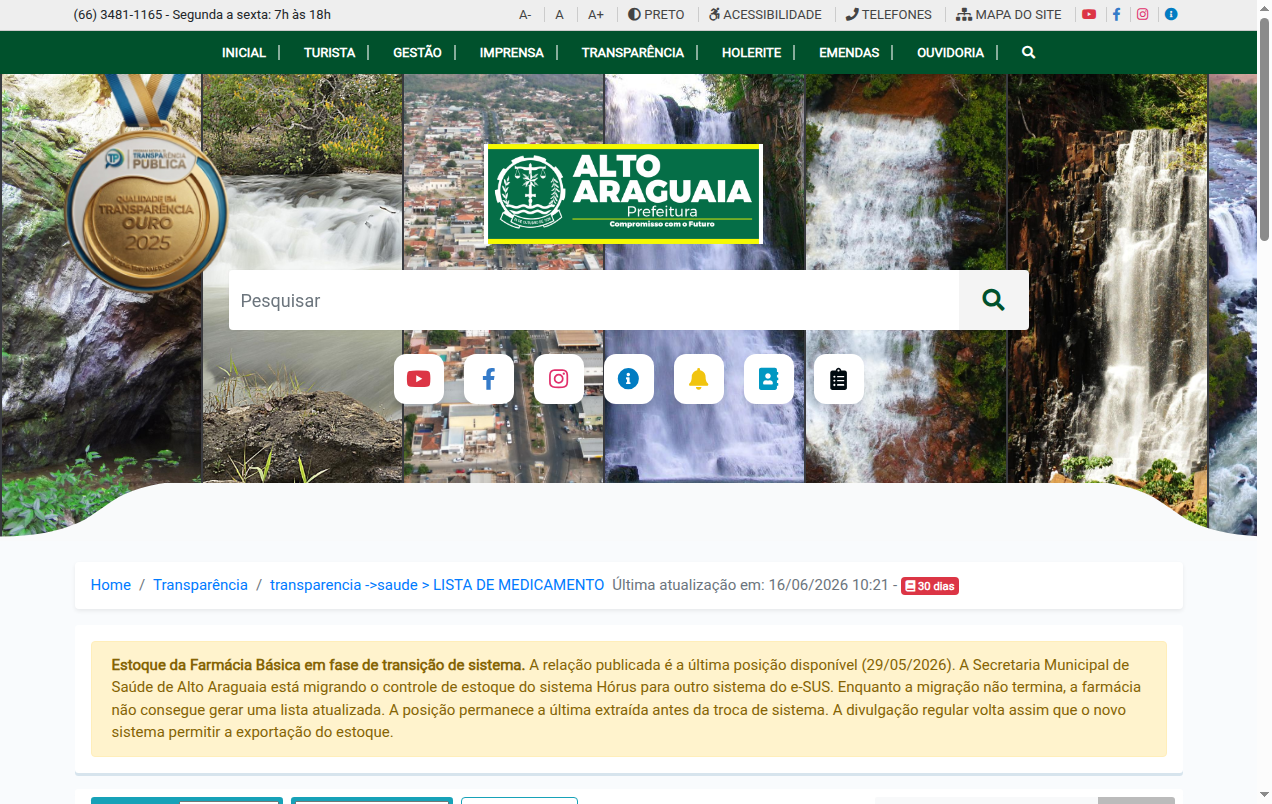Click the Alto Araguaia Prefeitura logo

[624, 194]
